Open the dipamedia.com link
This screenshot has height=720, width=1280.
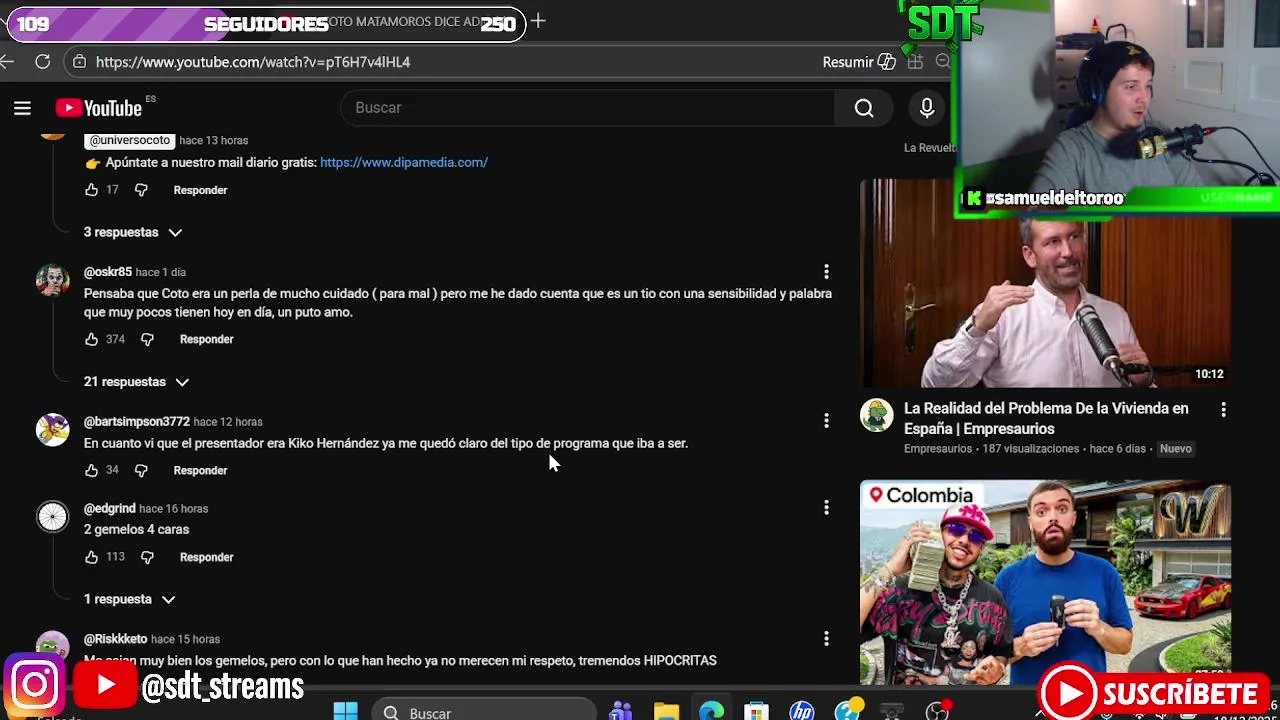(x=404, y=162)
